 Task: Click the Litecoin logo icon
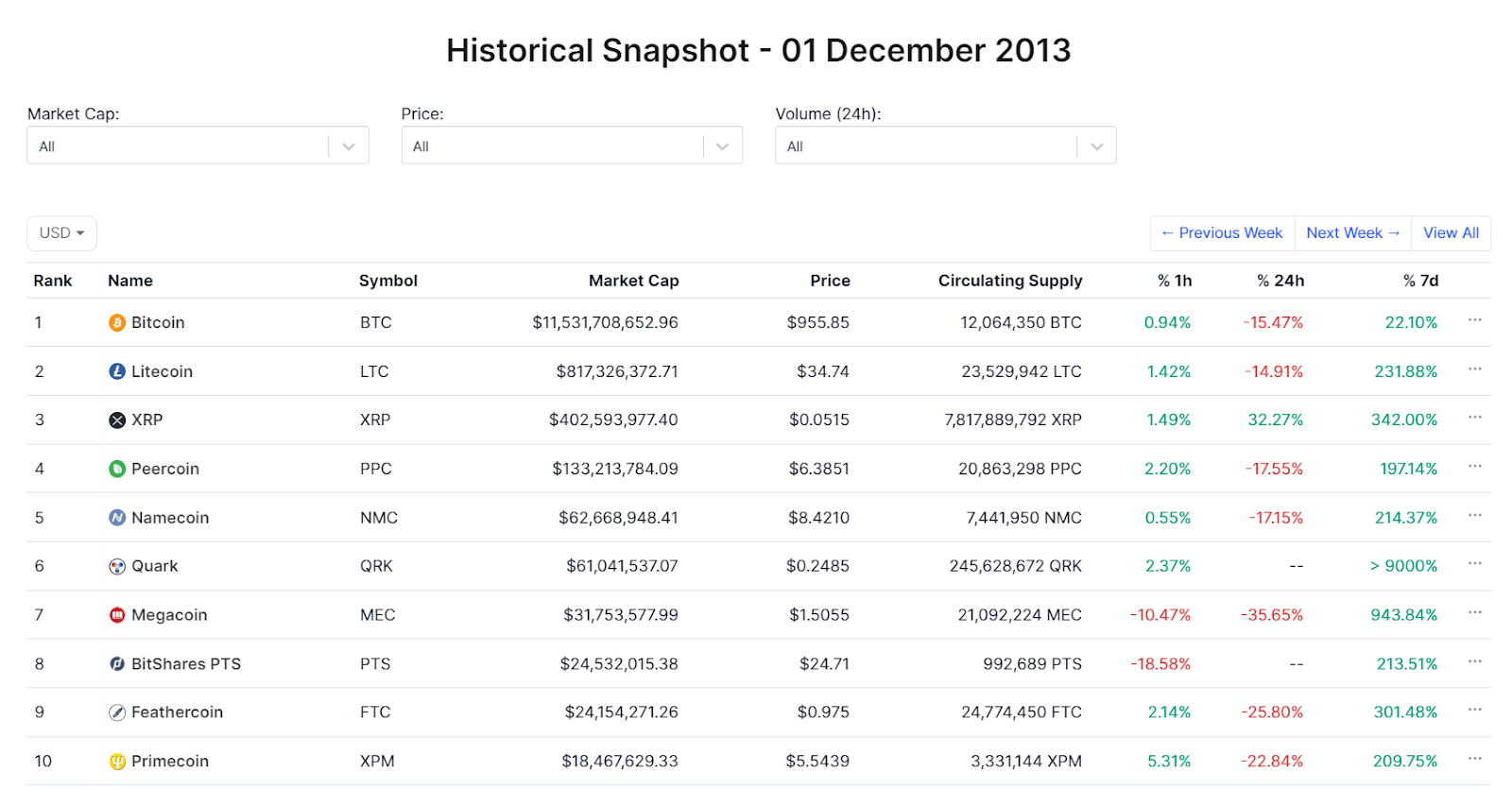(x=117, y=372)
